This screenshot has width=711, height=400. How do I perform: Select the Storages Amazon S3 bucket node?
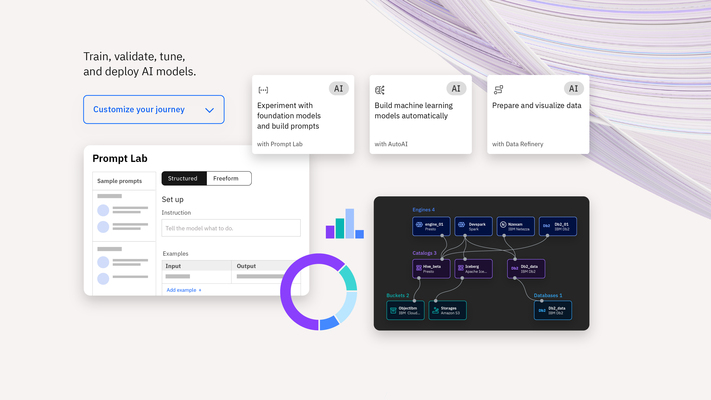click(x=447, y=310)
